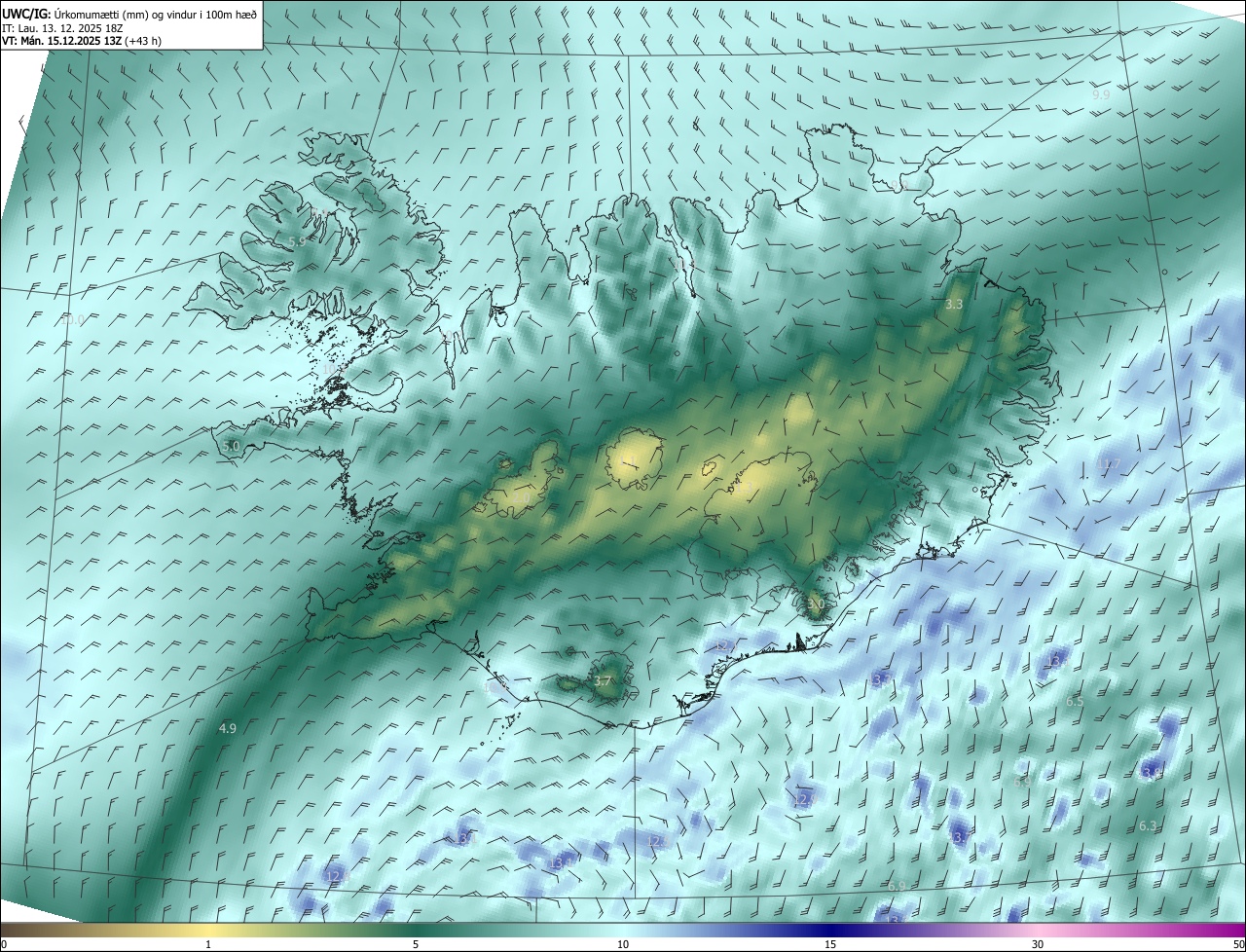1246x952 pixels.
Task: Click the '5.9' value over the Westfjords
Action: click(298, 241)
